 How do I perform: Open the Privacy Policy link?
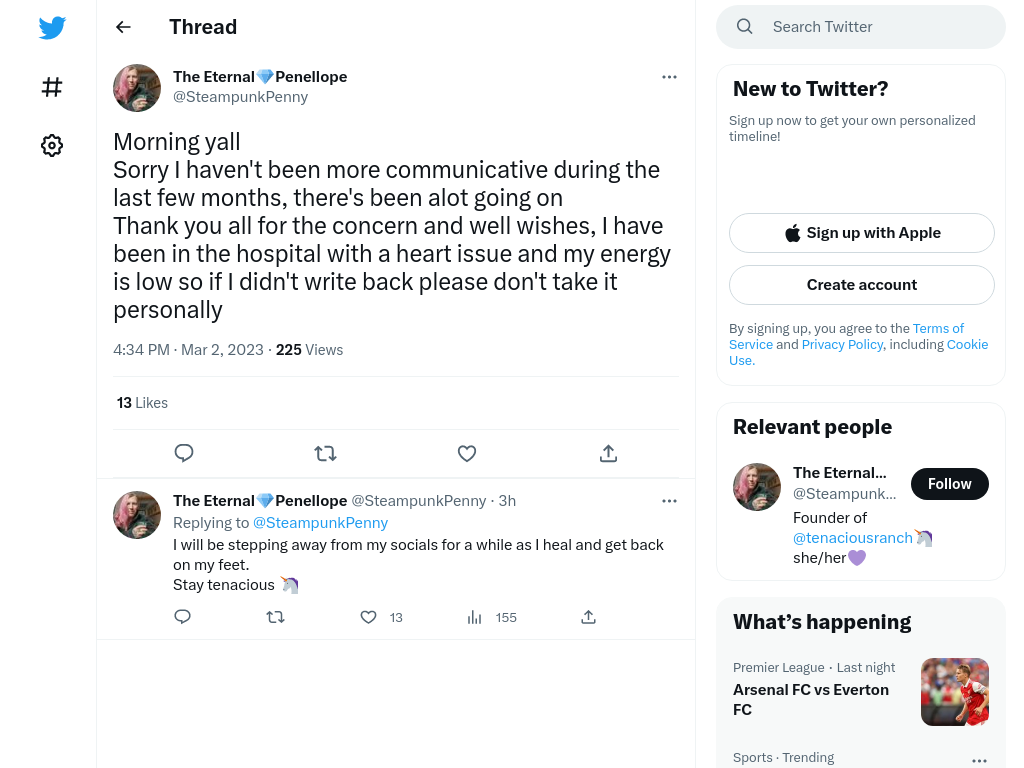pyautogui.click(x=842, y=344)
